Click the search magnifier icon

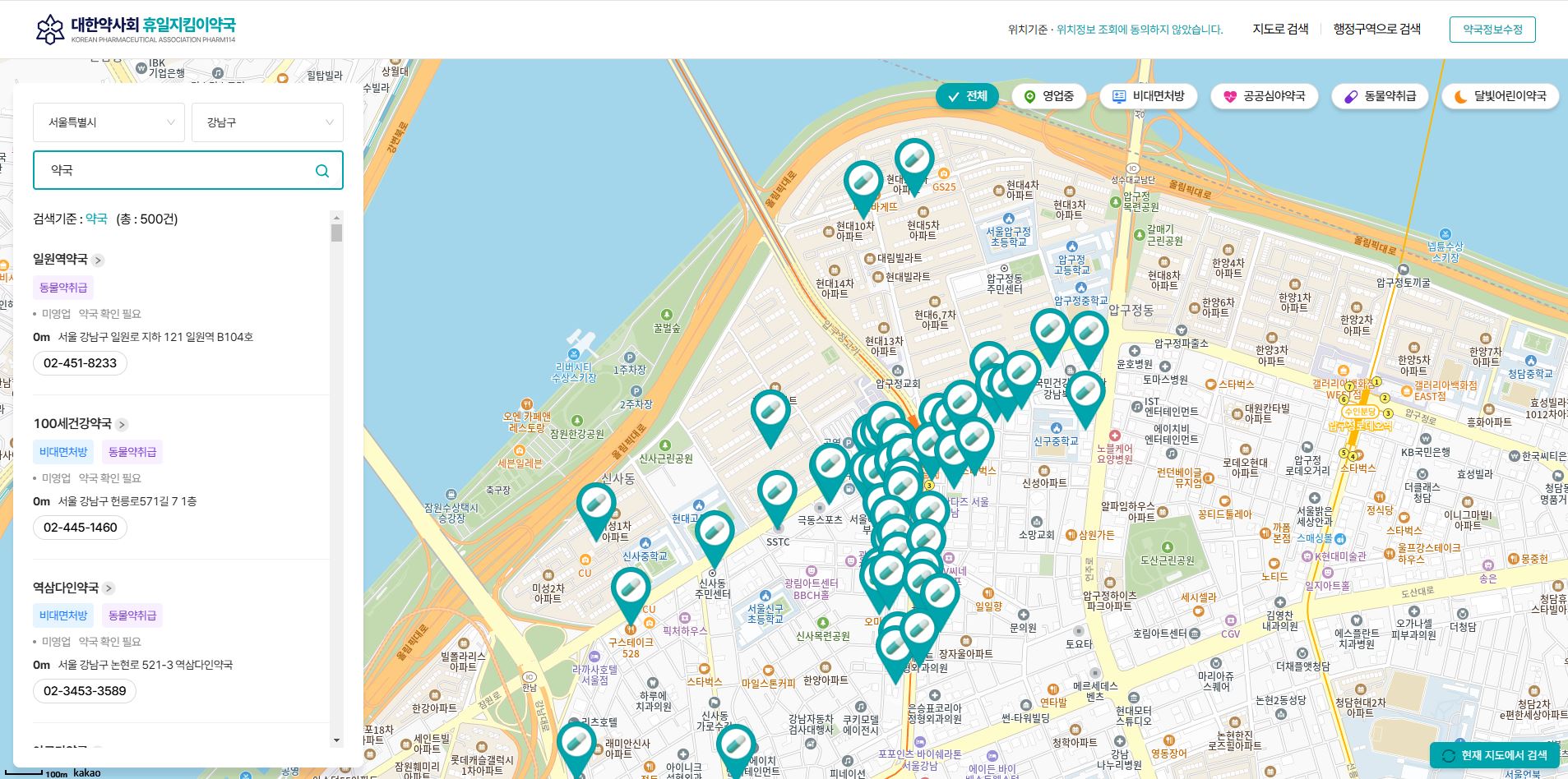click(x=322, y=171)
